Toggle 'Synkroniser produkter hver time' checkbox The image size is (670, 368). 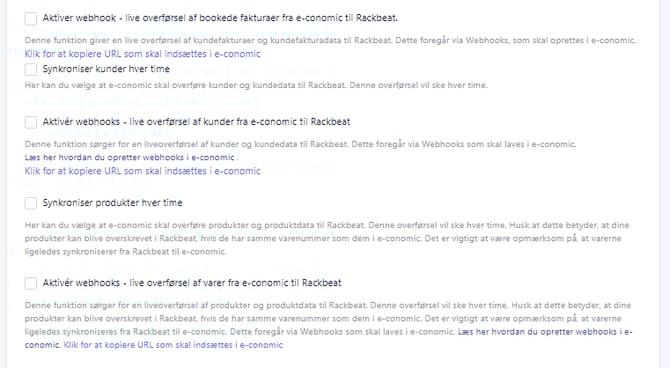click(x=31, y=203)
